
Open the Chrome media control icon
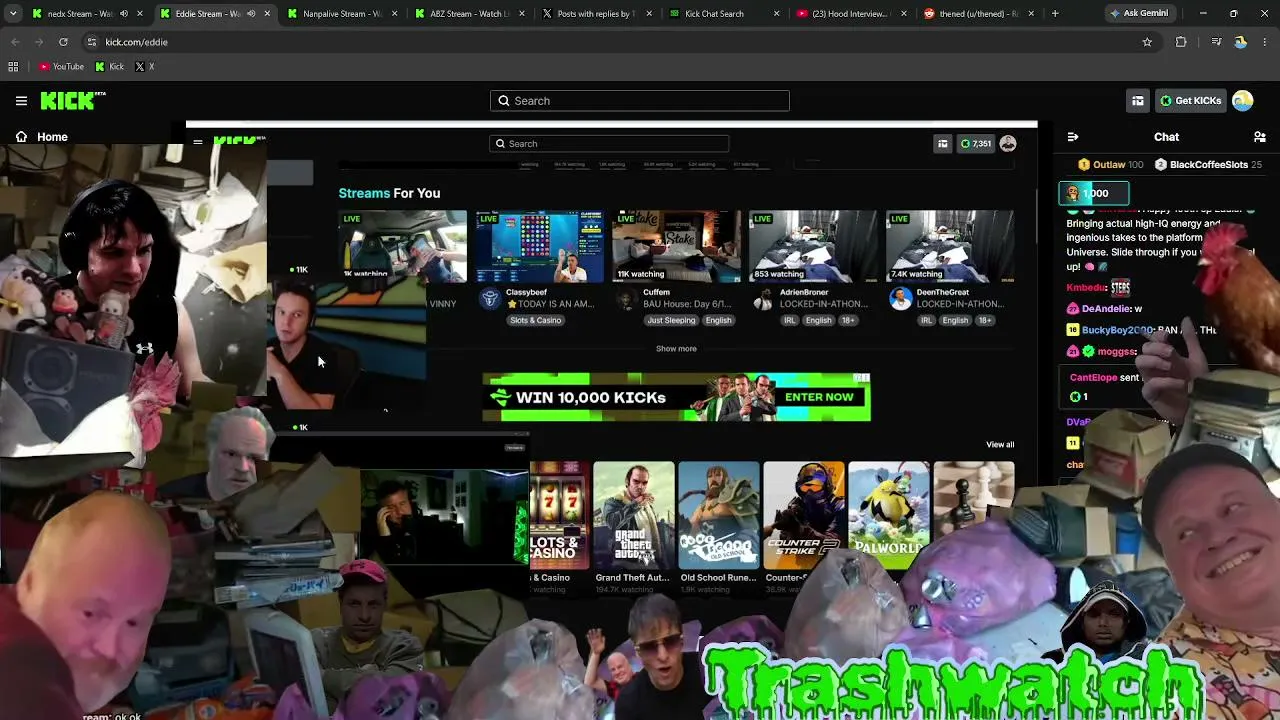[1216, 42]
